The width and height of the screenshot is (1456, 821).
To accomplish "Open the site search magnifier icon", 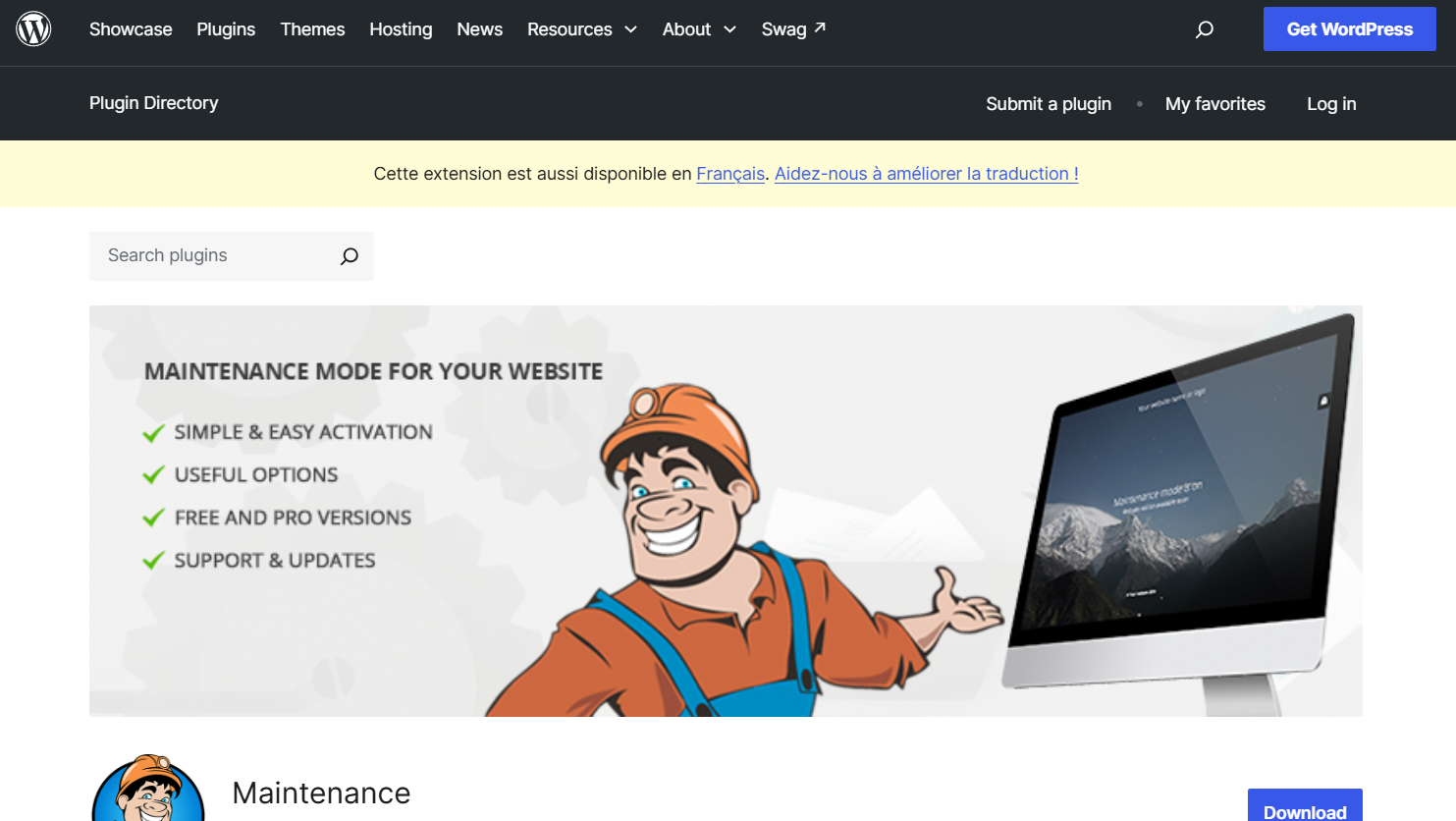I will 1205,29.
